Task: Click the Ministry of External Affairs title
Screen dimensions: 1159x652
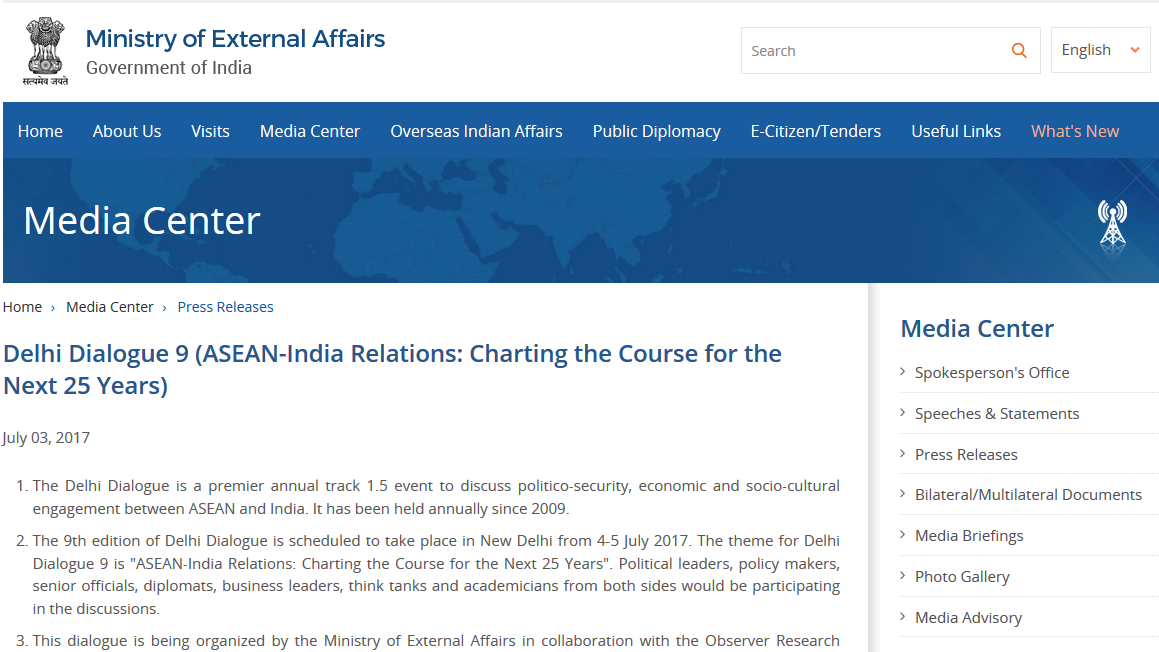Action: click(235, 38)
